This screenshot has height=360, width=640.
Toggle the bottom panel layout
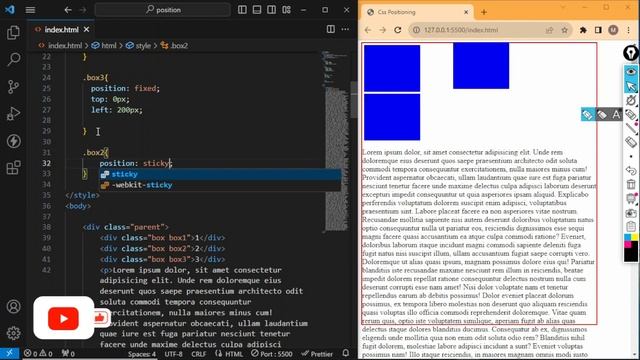click(257, 9)
